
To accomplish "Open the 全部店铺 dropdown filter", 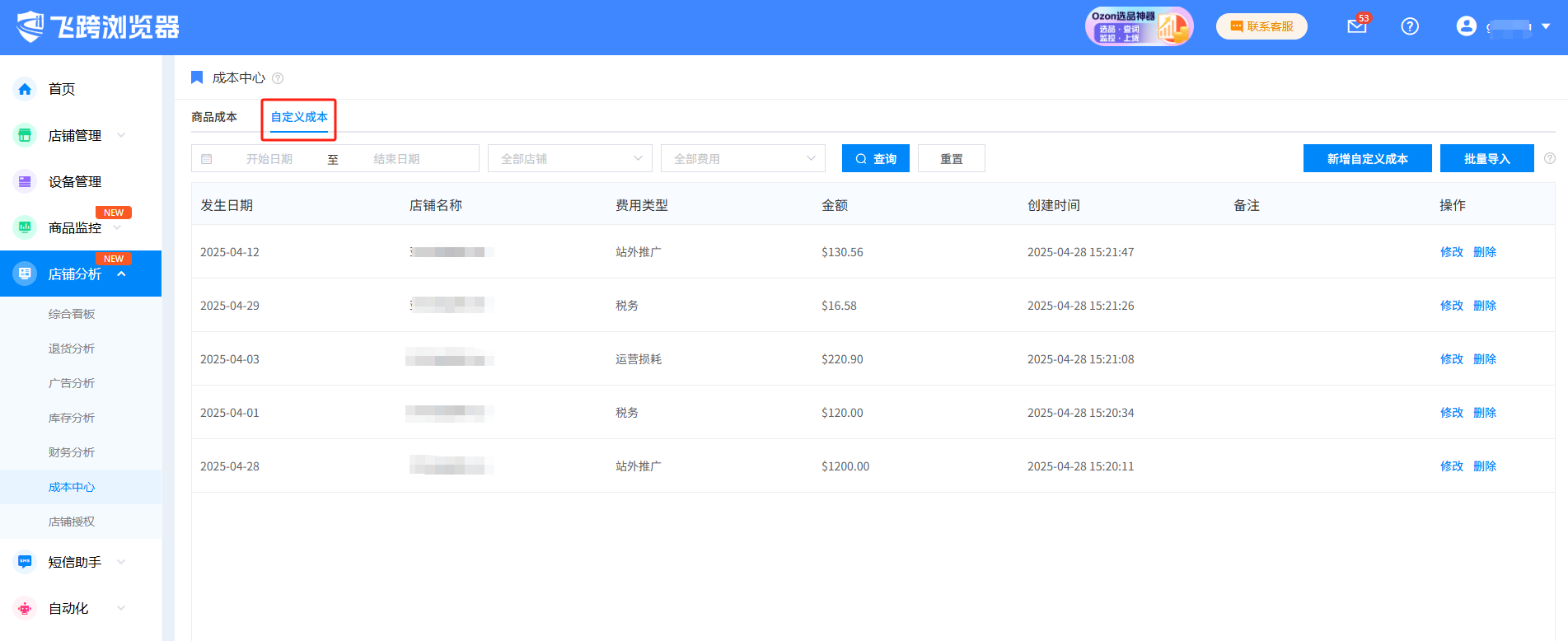I will point(569,158).
